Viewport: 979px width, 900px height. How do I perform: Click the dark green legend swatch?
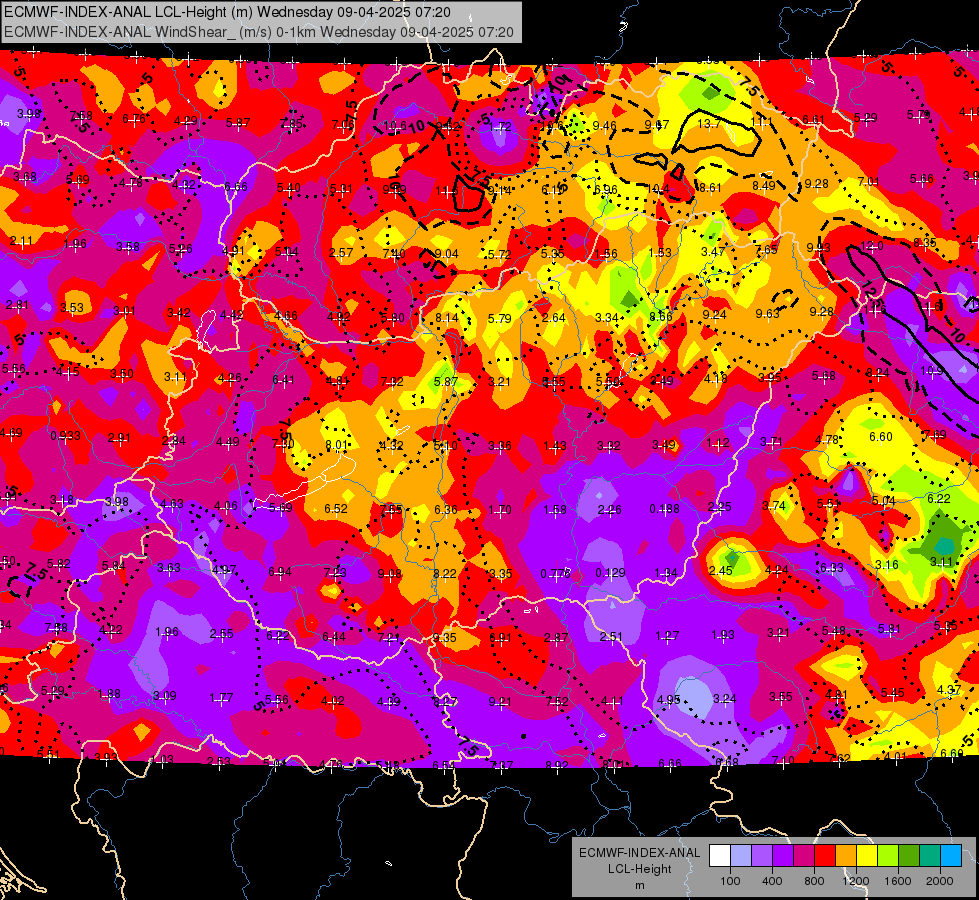click(909, 856)
